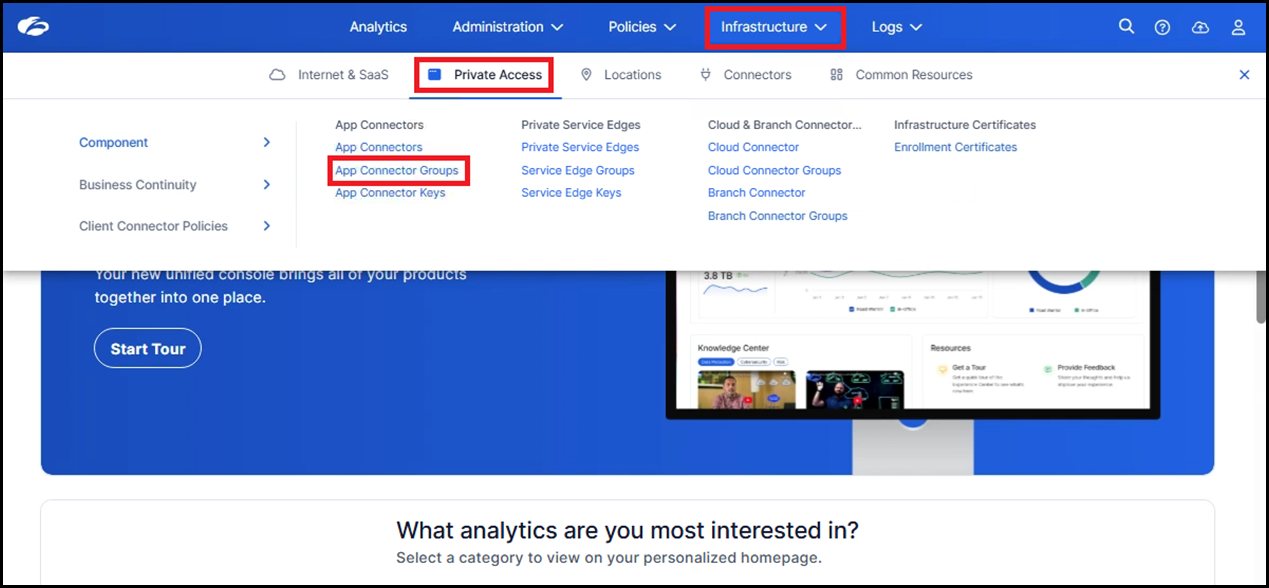Viewport: 1269px width, 588px height.
Task: Click the help question mark icon
Action: coord(1162,28)
